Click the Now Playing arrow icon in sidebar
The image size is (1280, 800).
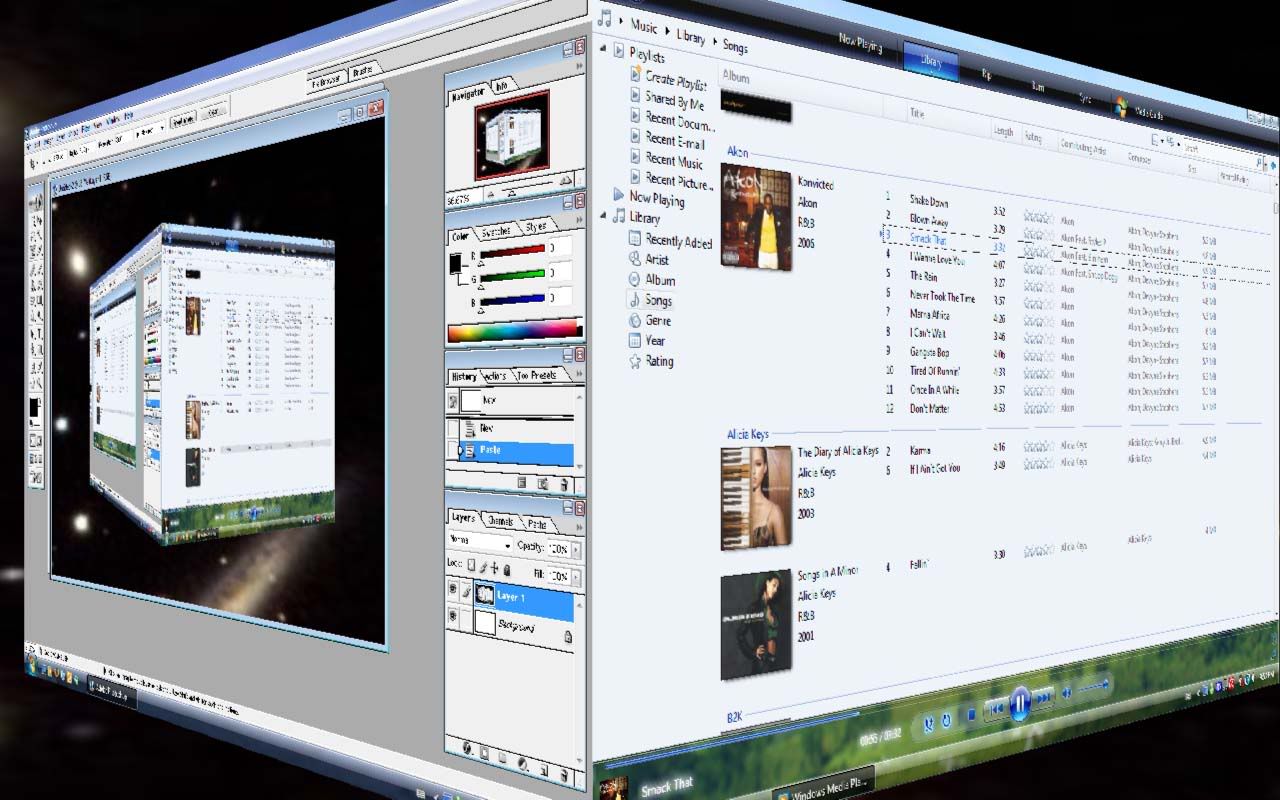tap(619, 195)
